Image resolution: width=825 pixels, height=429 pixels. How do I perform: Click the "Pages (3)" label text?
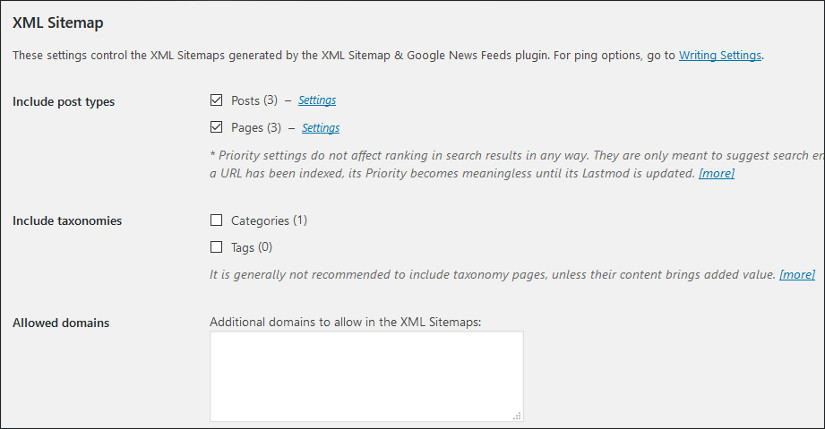click(x=255, y=128)
